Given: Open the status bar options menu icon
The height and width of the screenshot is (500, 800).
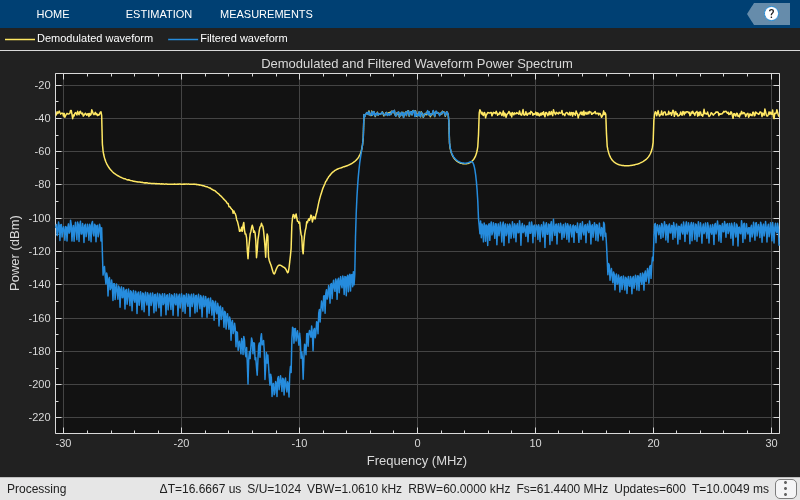Looking at the screenshot, I should point(784,489).
